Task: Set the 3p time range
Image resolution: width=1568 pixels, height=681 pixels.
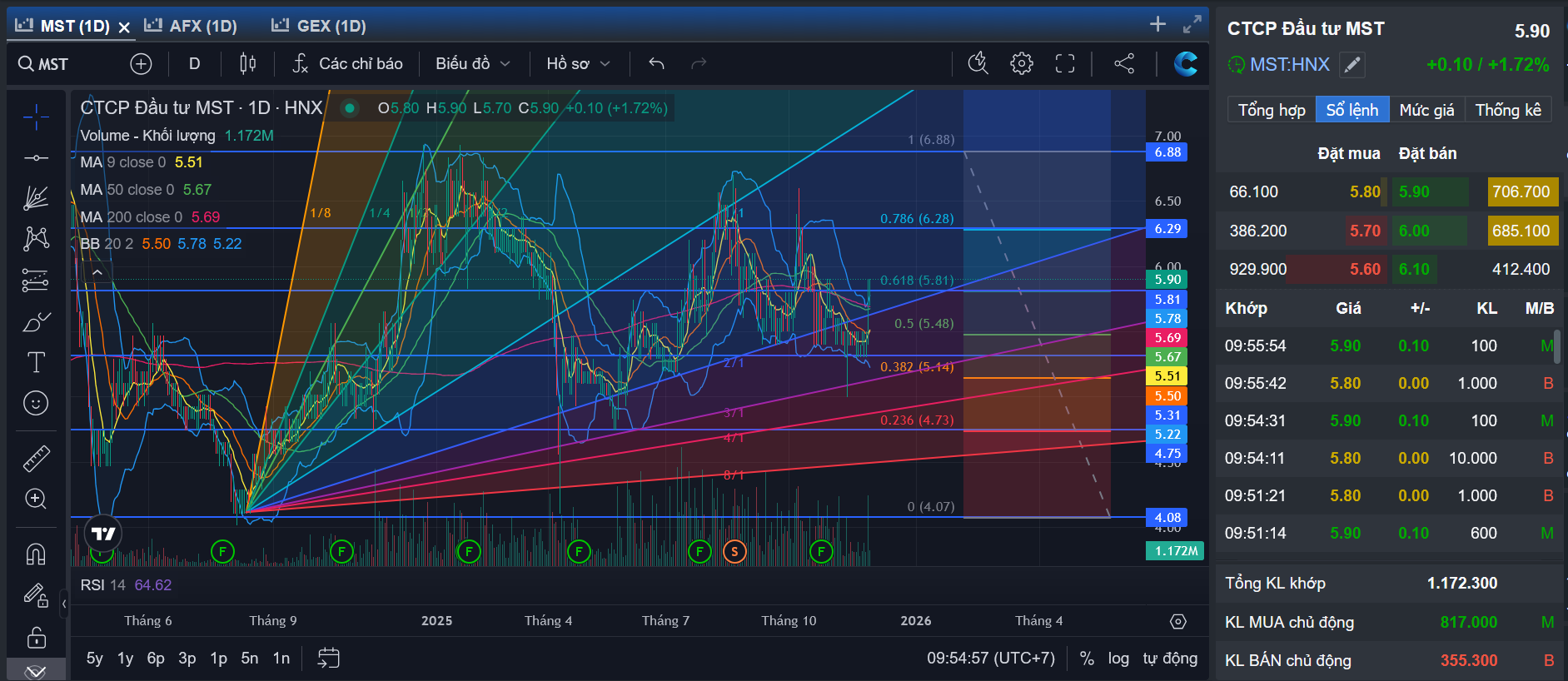Action: (187, 659)
